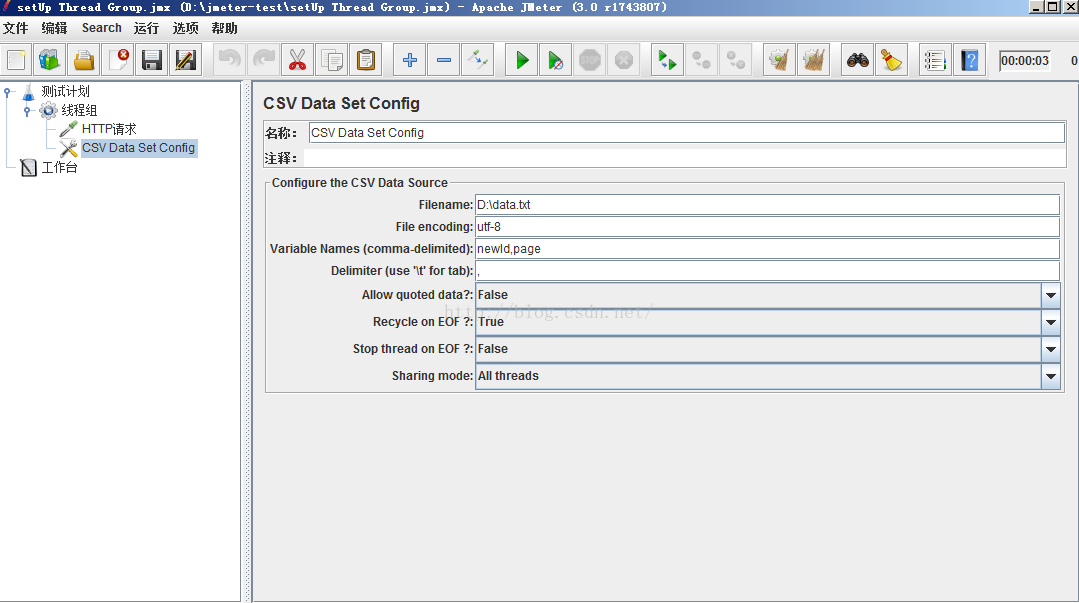
Task: Select the 测试计划 tree node
Action: pos(65,92)
